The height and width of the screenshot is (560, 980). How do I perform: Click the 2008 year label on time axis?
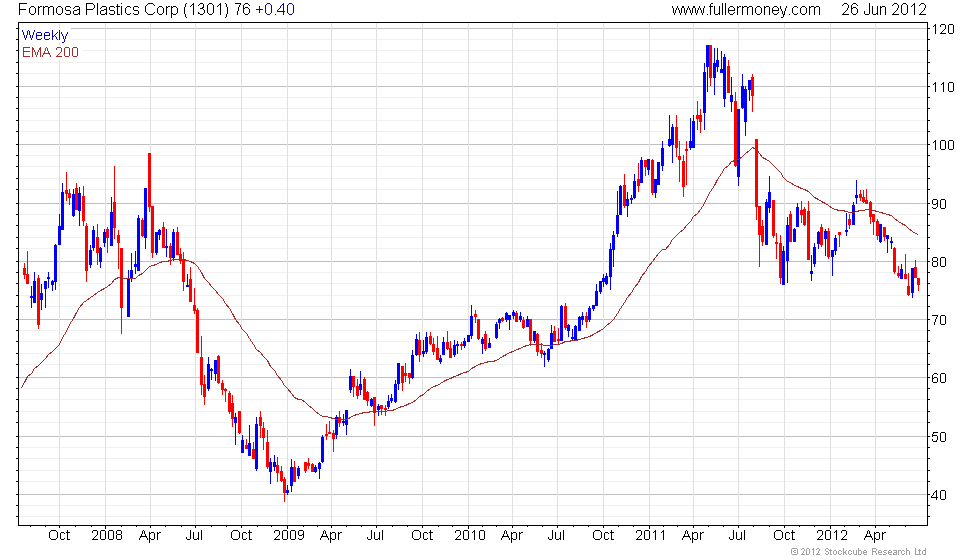tap(107, 536)
